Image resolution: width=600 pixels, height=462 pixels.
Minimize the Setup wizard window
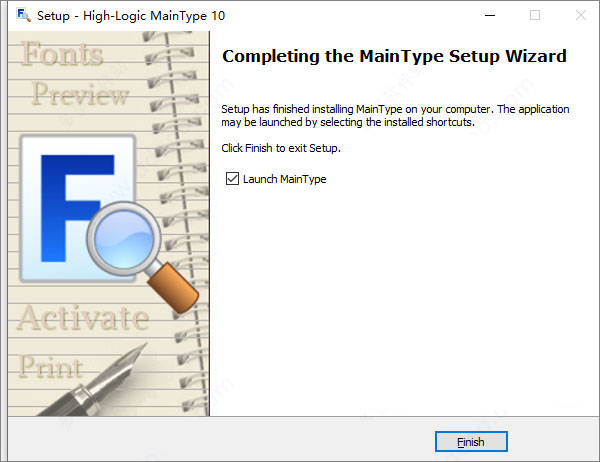[487, 15]
